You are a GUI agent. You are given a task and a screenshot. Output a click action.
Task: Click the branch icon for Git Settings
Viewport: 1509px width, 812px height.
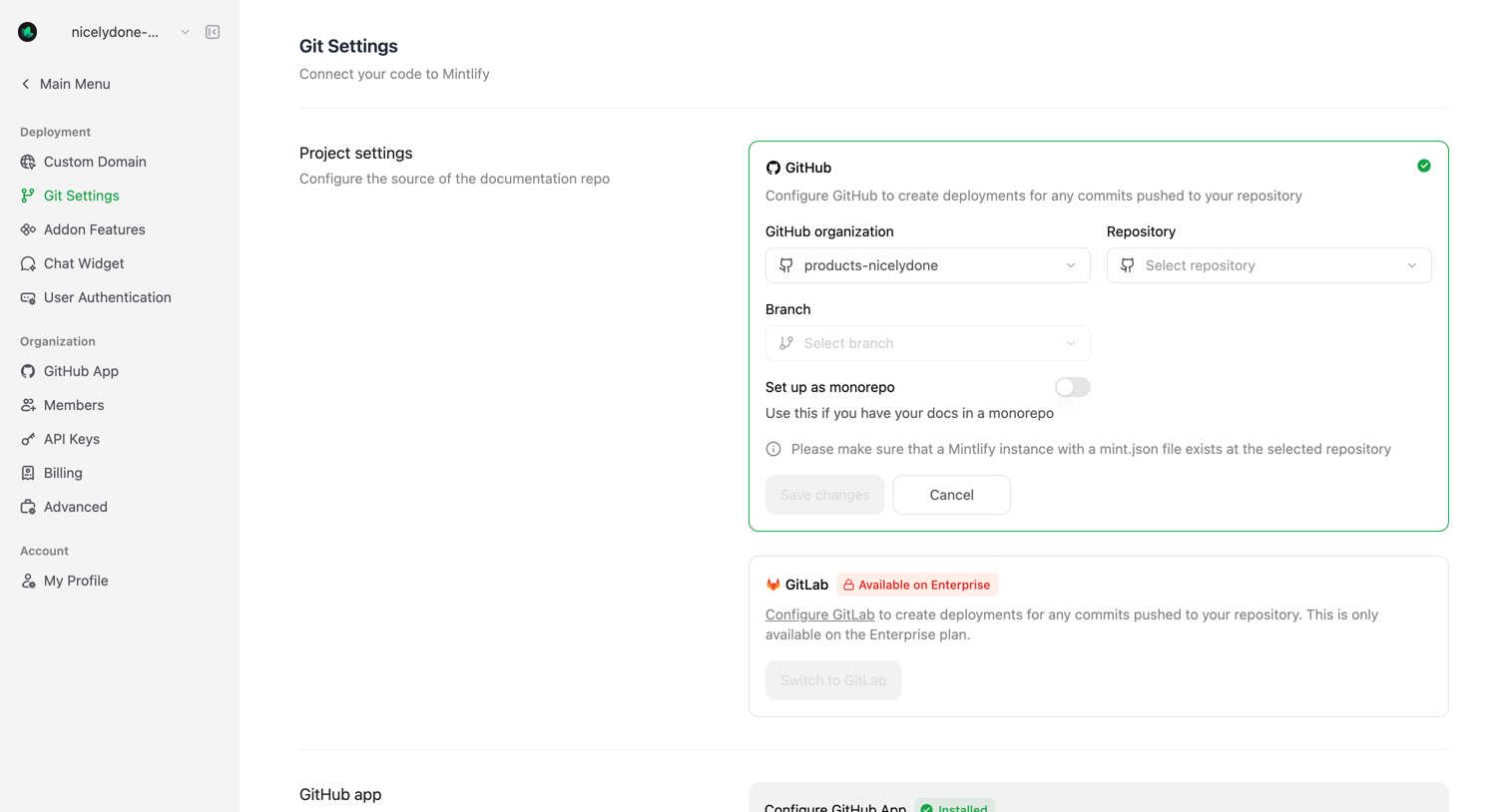click(x=28, y=196)
